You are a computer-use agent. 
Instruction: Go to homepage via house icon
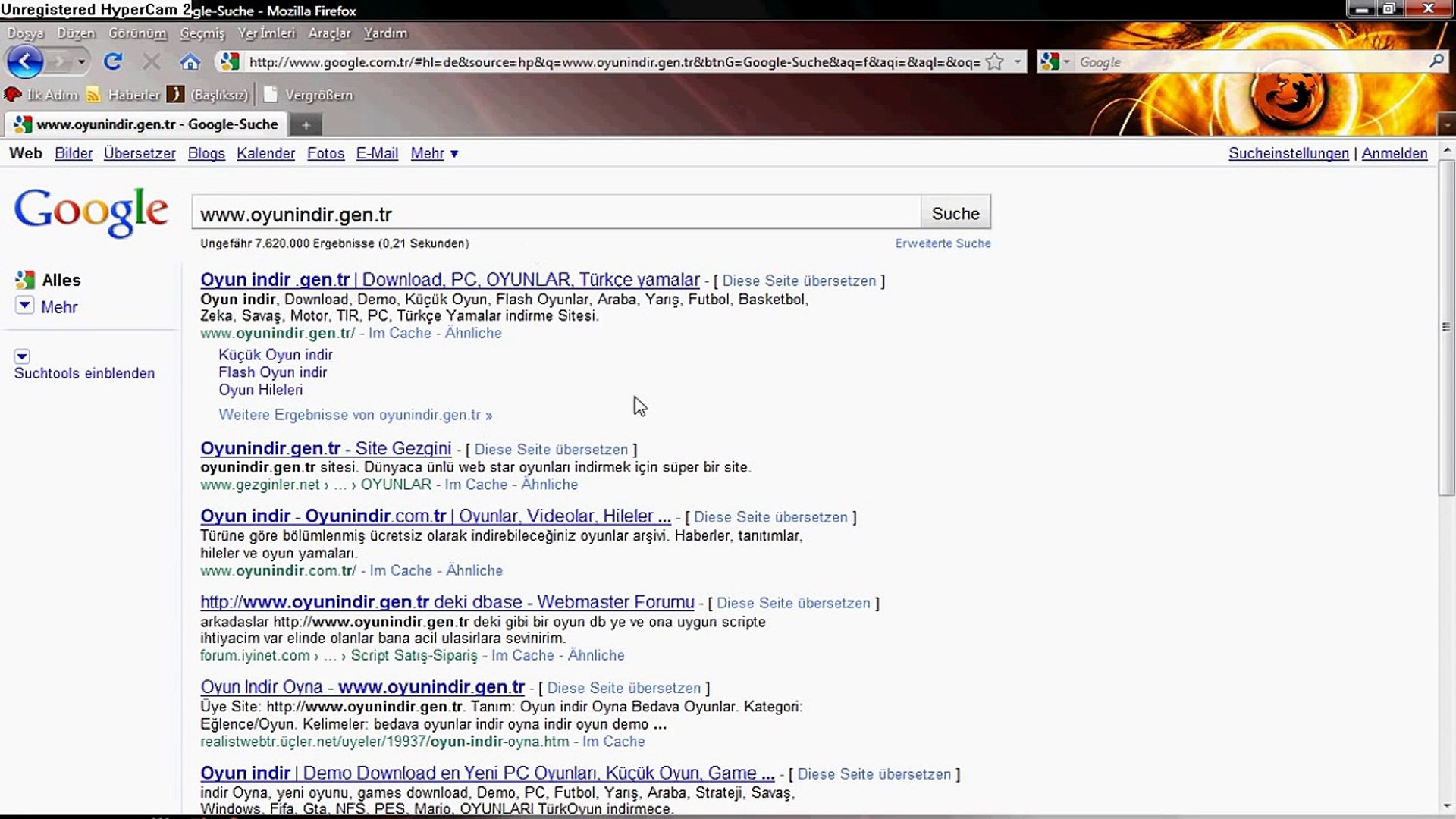click(190, 61)
